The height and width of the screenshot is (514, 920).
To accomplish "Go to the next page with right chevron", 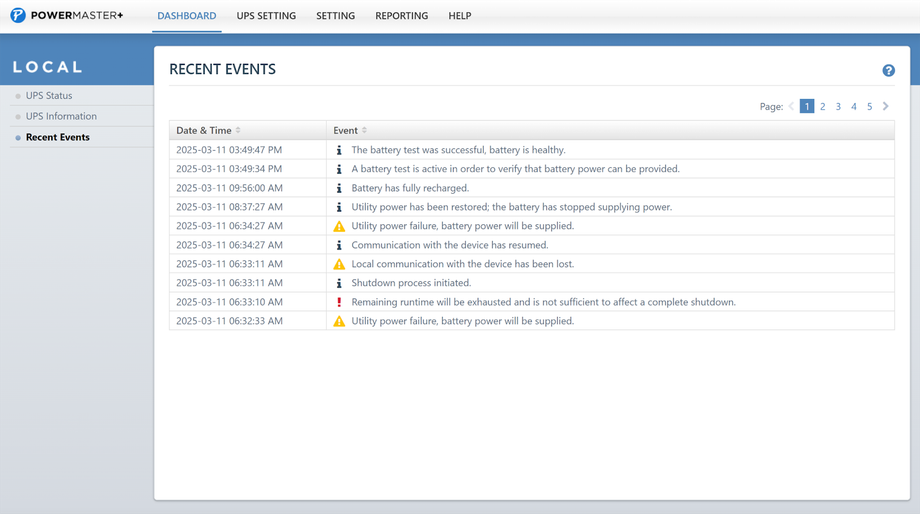I will (885, 106).
